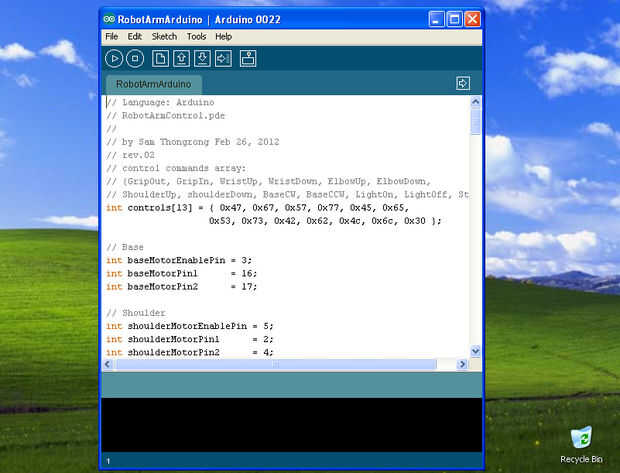Click the line beginning '0x53, 0x73'

[x=325, y=221]
